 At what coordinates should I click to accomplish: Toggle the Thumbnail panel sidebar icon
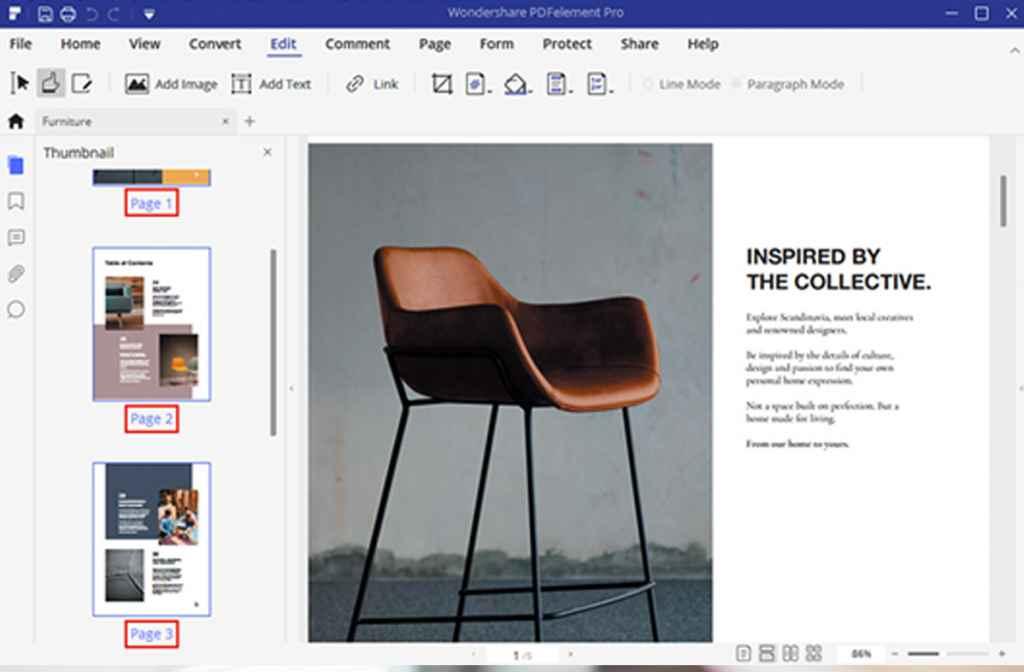pyautogui.click(x=16, y=165)
